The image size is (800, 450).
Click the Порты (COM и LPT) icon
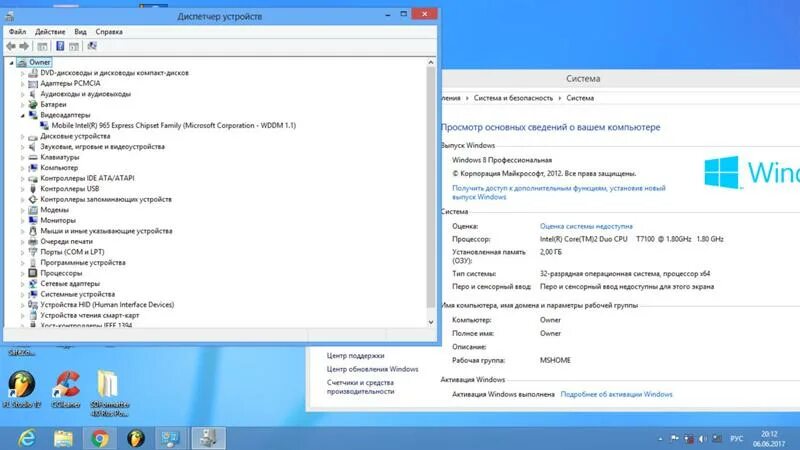33,252
